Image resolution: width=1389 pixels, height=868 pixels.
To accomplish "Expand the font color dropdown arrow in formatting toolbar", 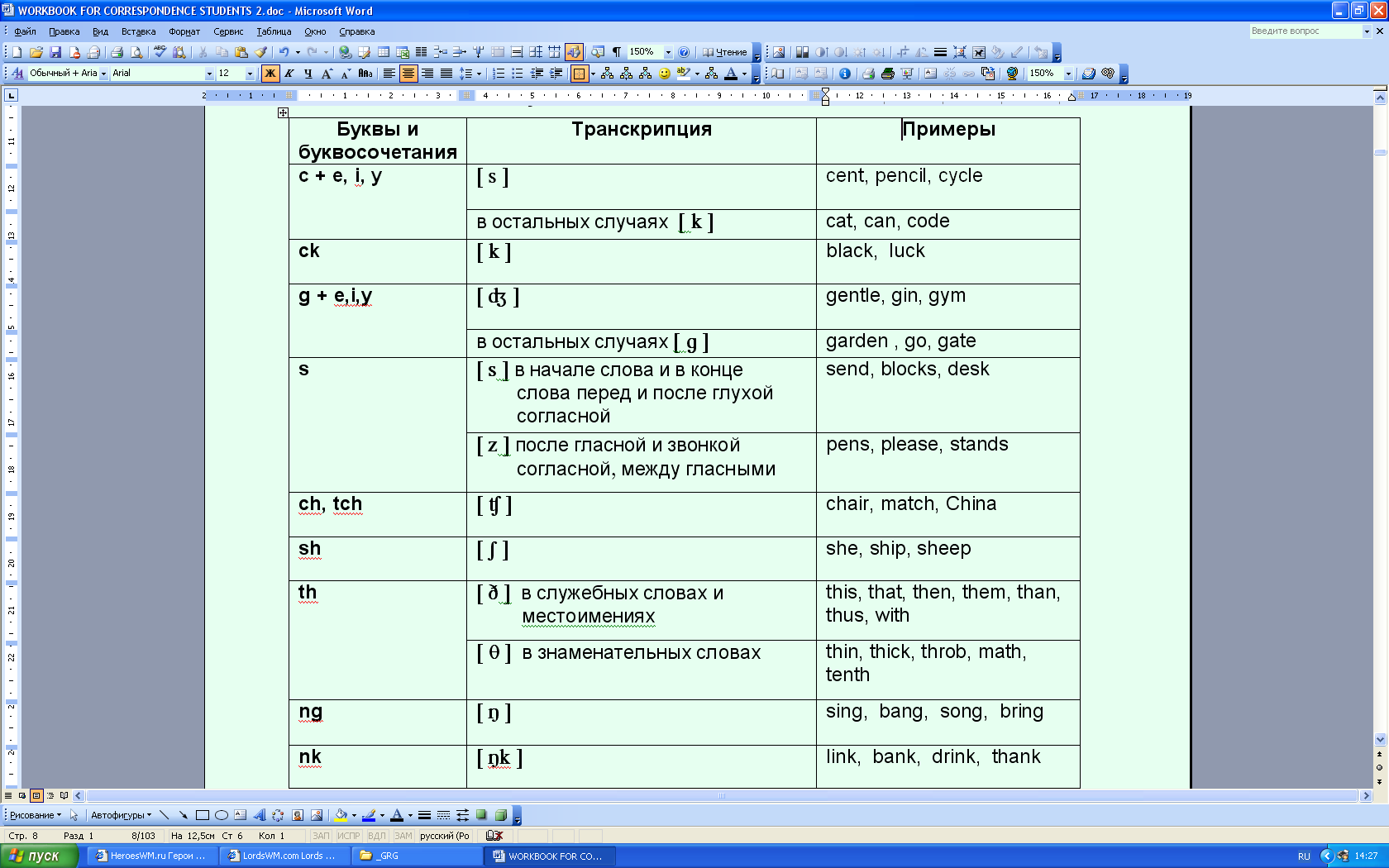I will (x=744, y=74).
